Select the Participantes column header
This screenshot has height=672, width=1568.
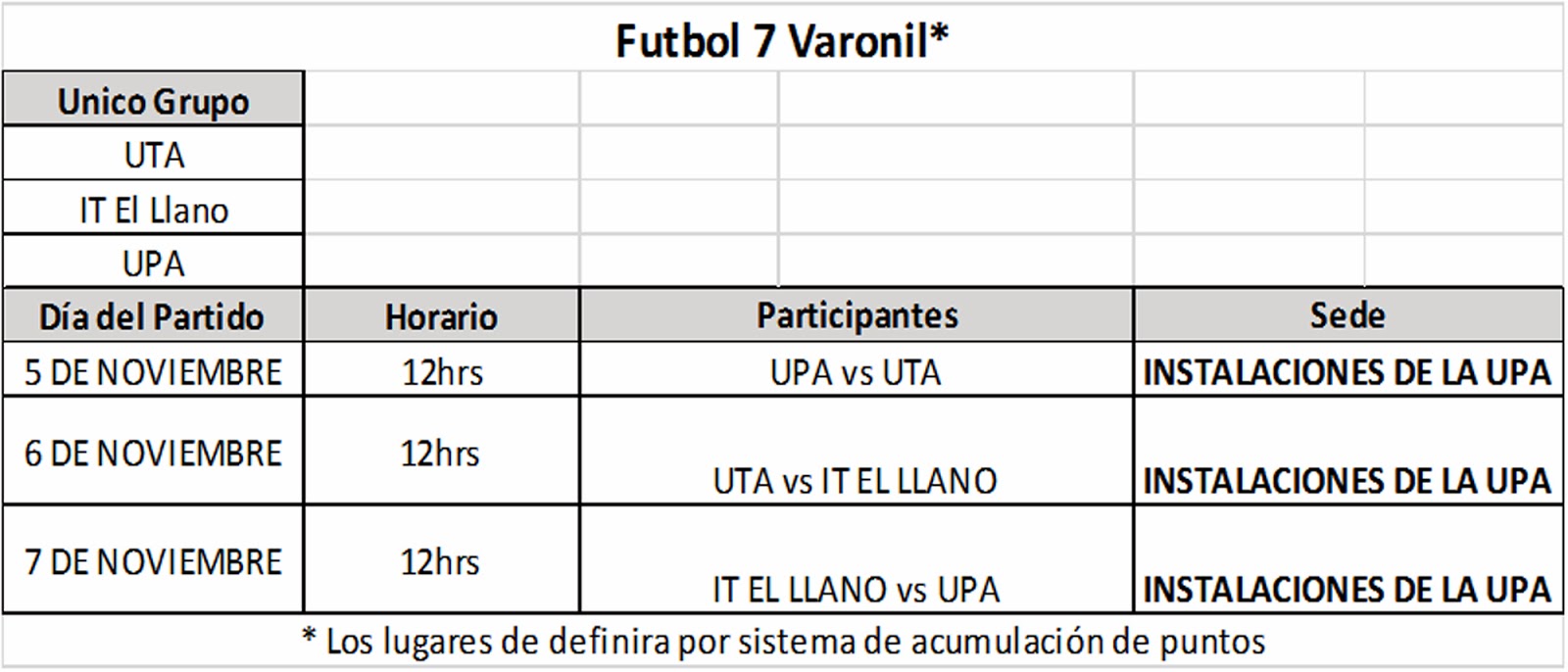(857, 315)
